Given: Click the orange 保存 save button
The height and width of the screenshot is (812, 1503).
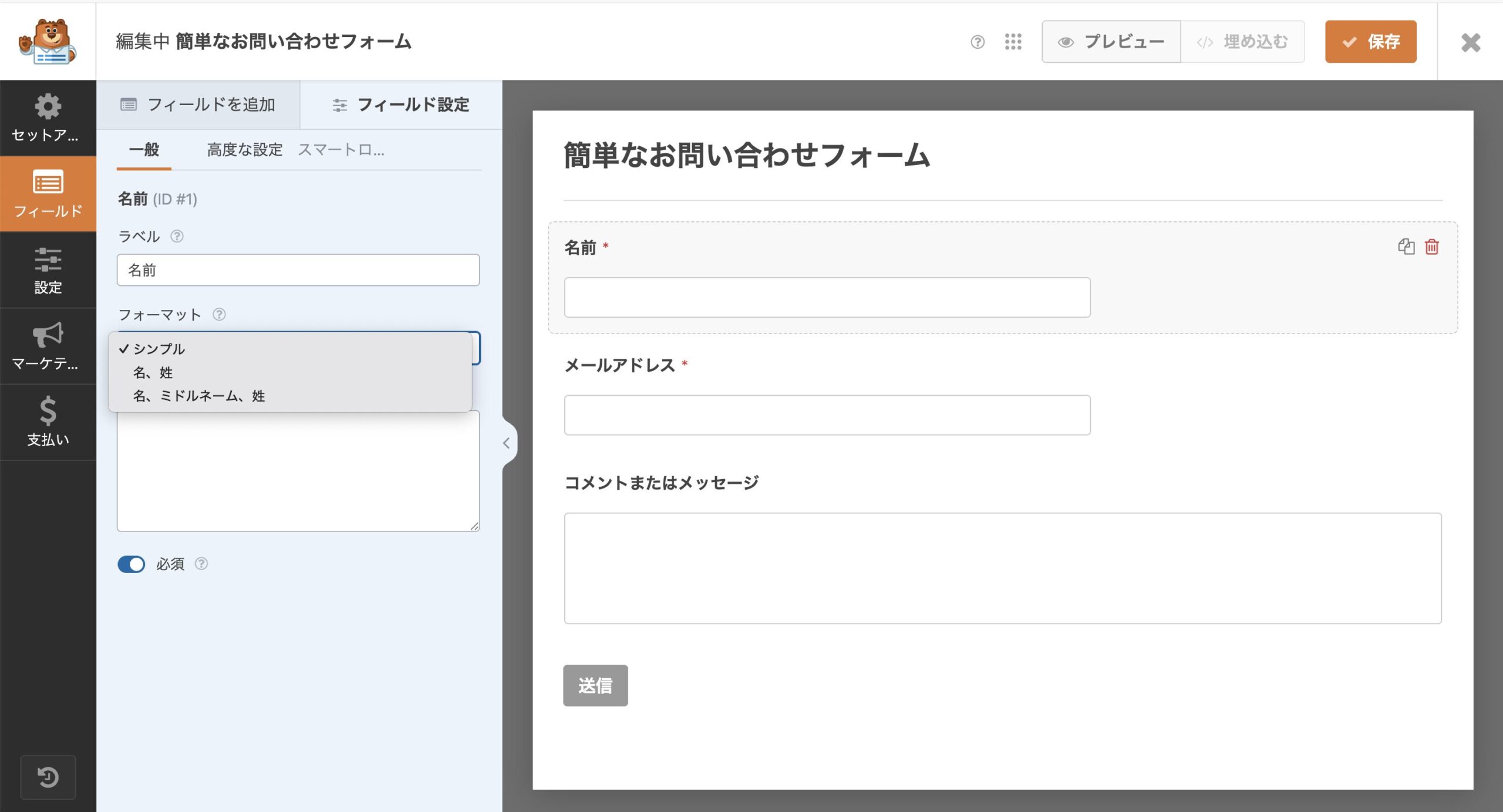Looking at the screenshot, I should click(1370, 42).
